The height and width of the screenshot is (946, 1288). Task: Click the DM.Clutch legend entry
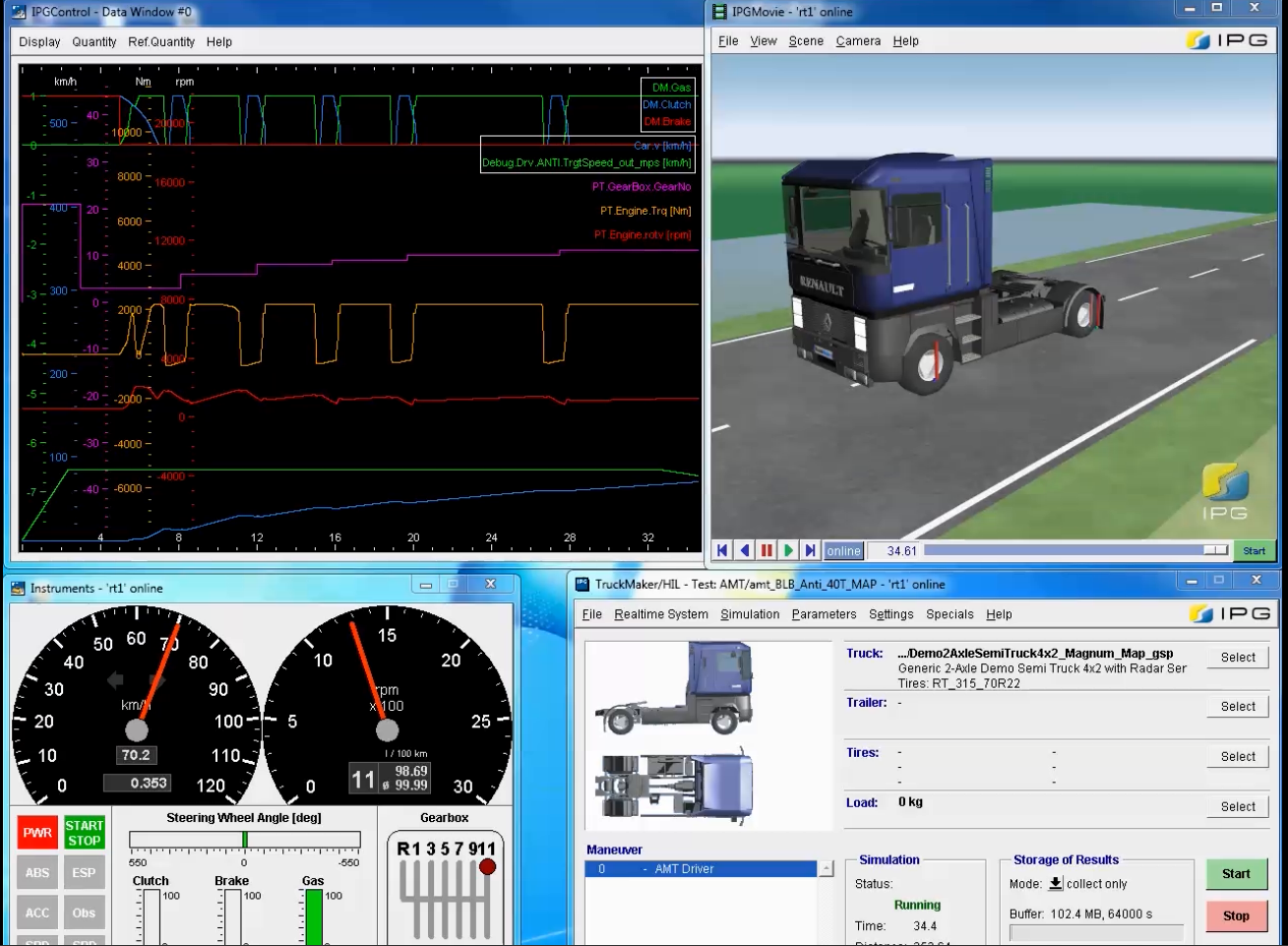coord(667,104)
